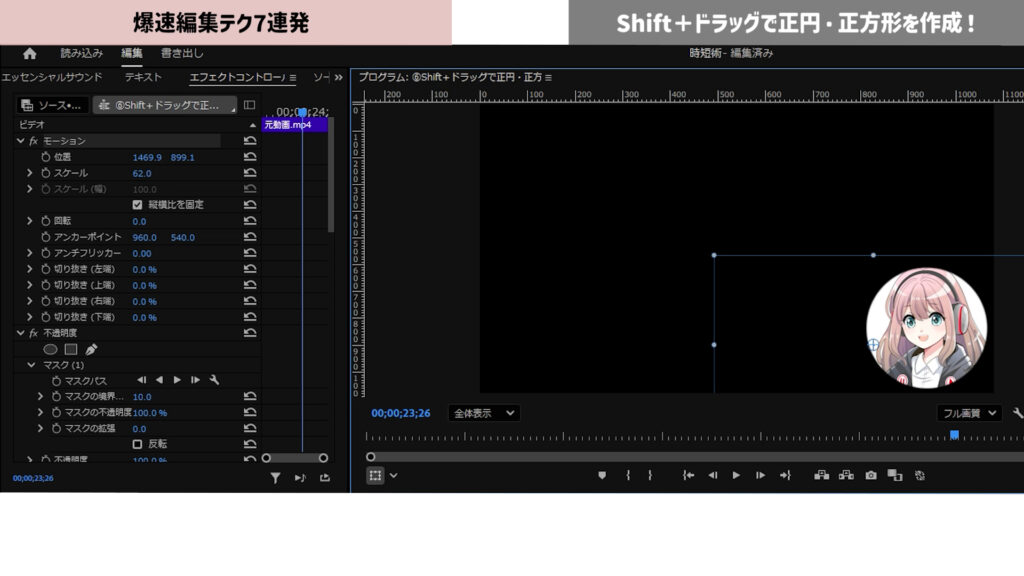
Task: Toggle マスクの不透明度 animation stopwatch
Action: pyautogui.click(x=56, y=413)
